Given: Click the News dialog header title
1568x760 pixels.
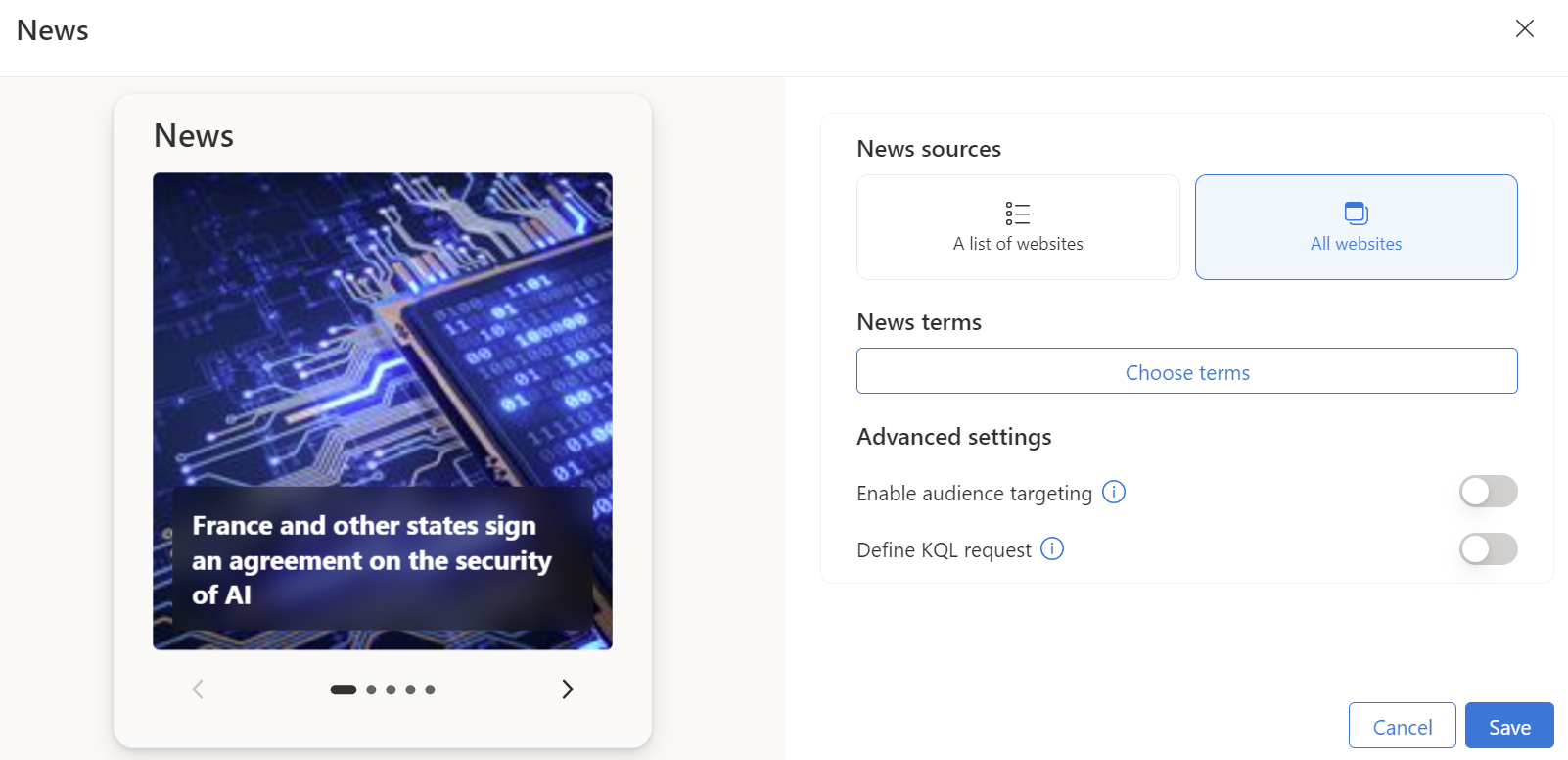Looking at the screenshot, I should [x=53, y=30].
